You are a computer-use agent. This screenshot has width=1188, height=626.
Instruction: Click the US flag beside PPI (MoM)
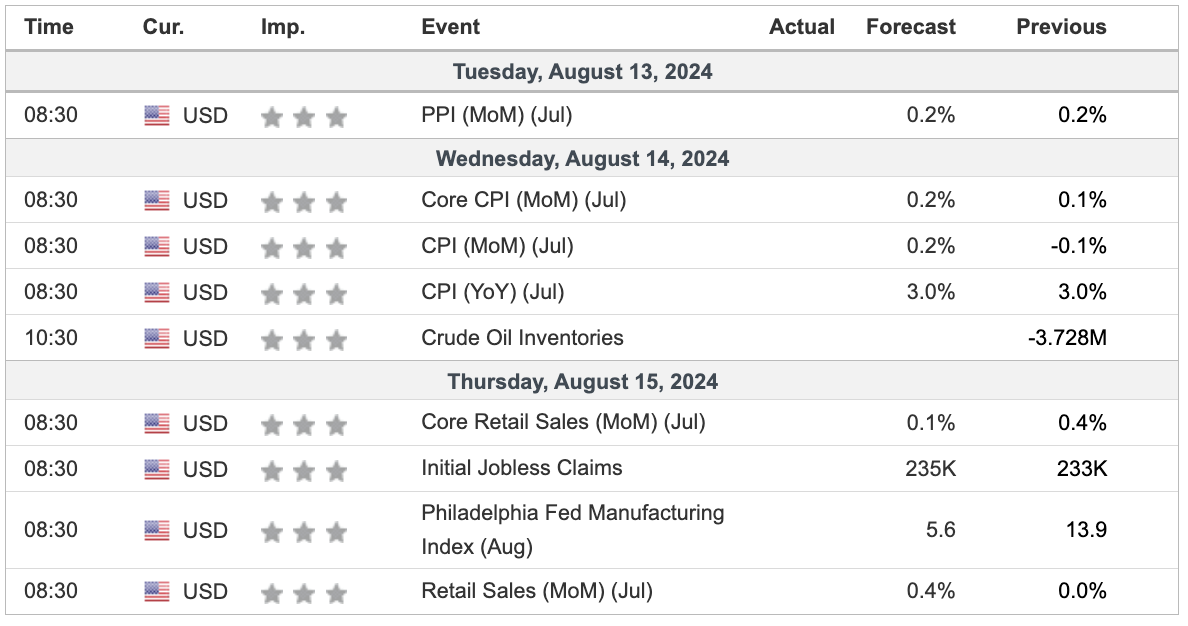[x=157, y=116]
